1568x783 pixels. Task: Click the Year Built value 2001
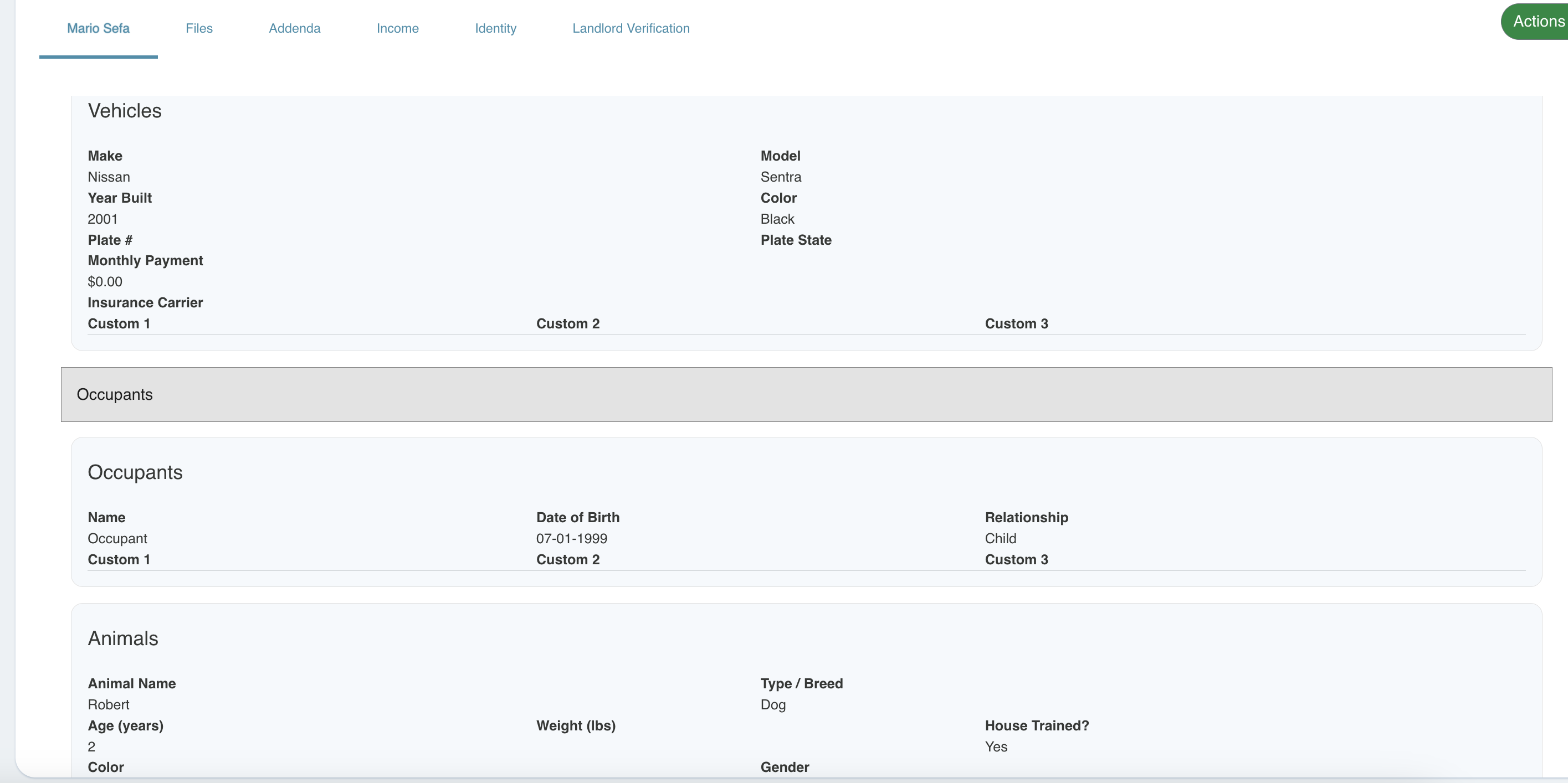tap(103, 219)
